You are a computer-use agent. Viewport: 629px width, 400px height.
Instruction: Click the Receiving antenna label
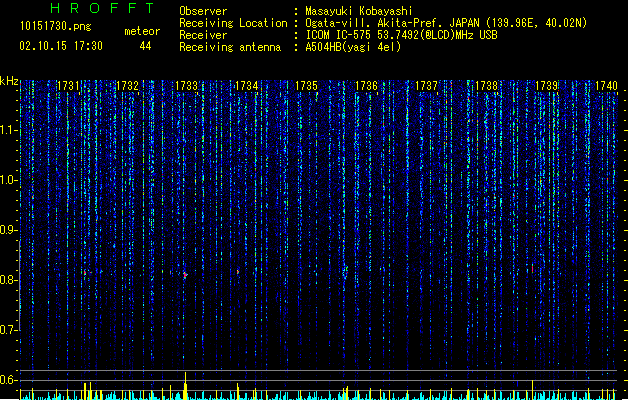pyautogui.click(x=230, y=47)
